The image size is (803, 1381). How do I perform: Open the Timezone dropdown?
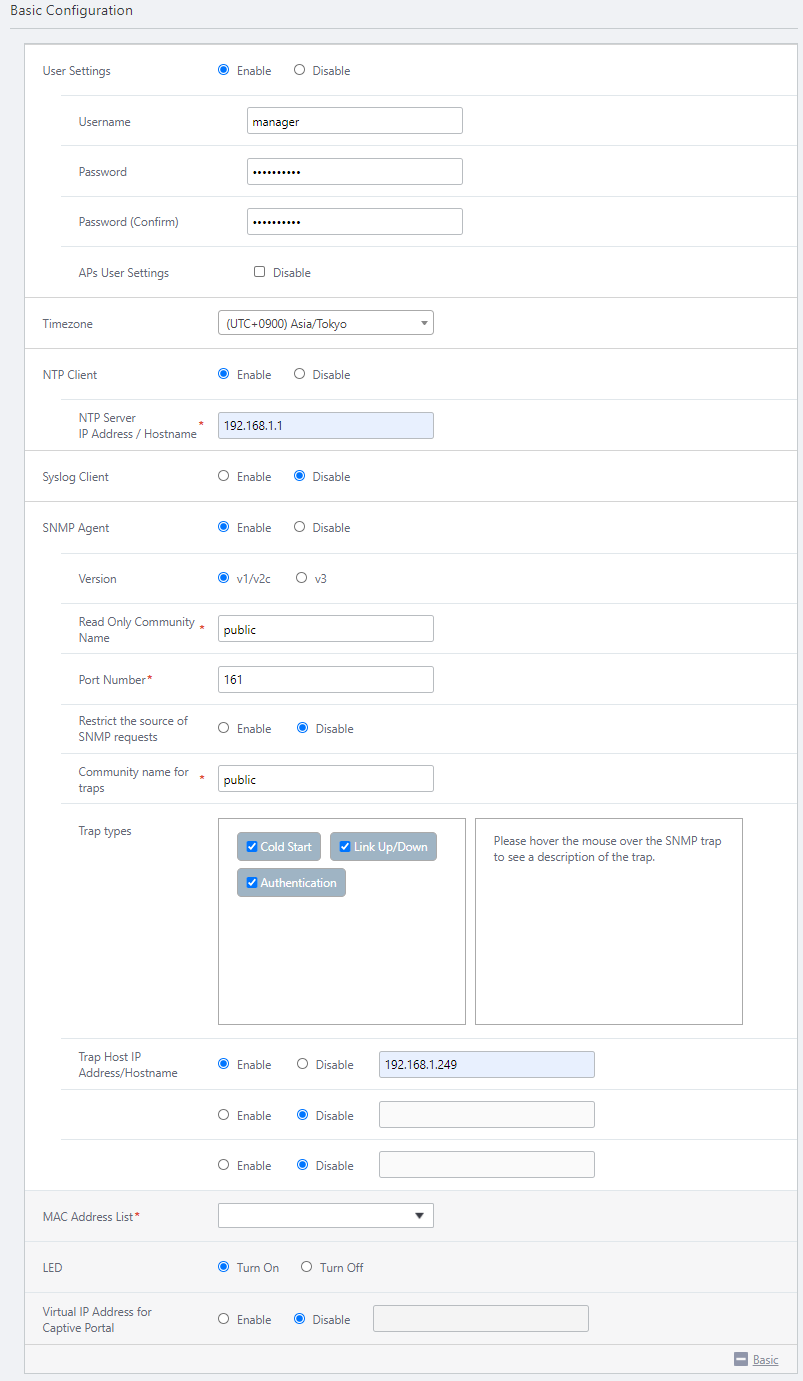coord(325,323)
